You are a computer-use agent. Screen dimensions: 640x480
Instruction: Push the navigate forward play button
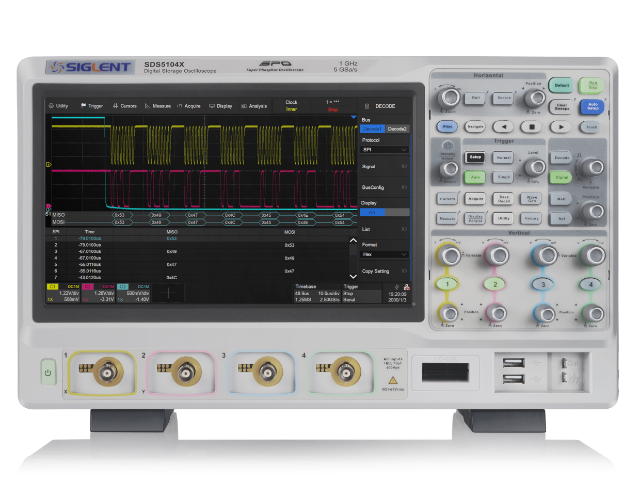560,127
